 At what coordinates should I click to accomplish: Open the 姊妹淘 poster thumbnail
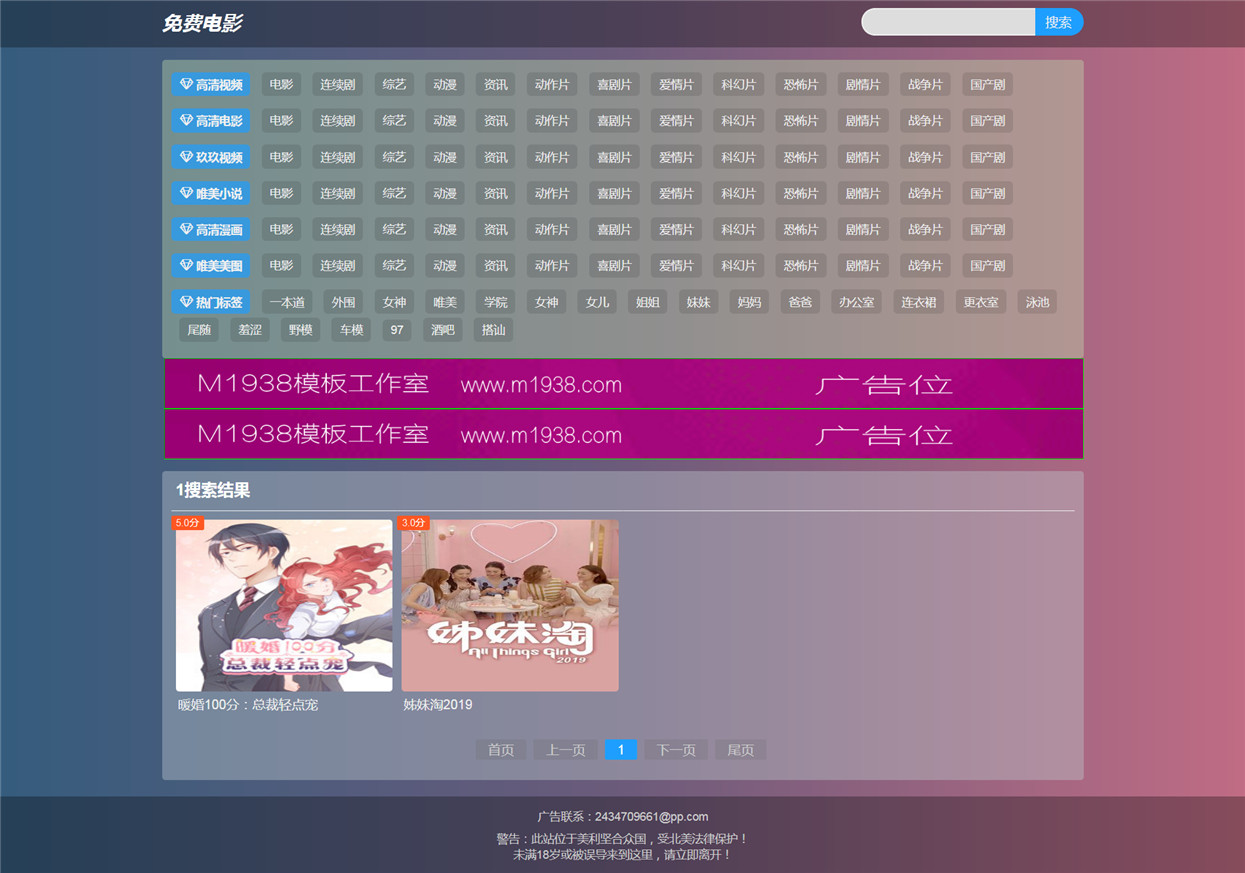[x=510, y=605]
